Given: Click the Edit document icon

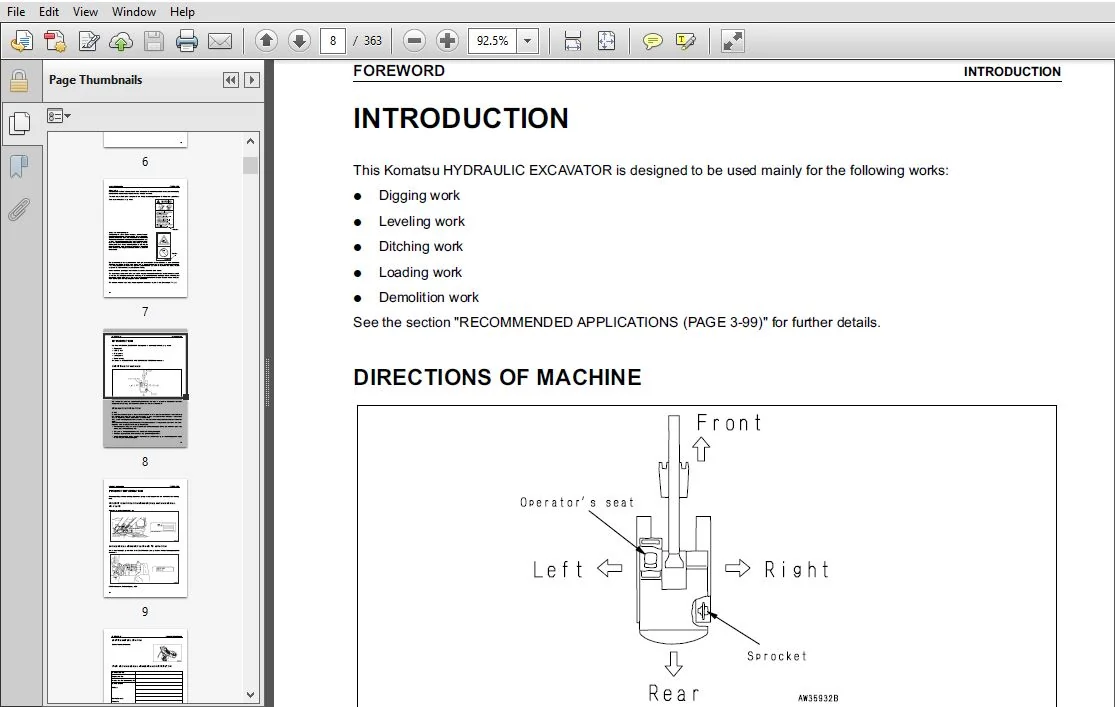Looking at the screenshot, I should click(x=89, y=41).
